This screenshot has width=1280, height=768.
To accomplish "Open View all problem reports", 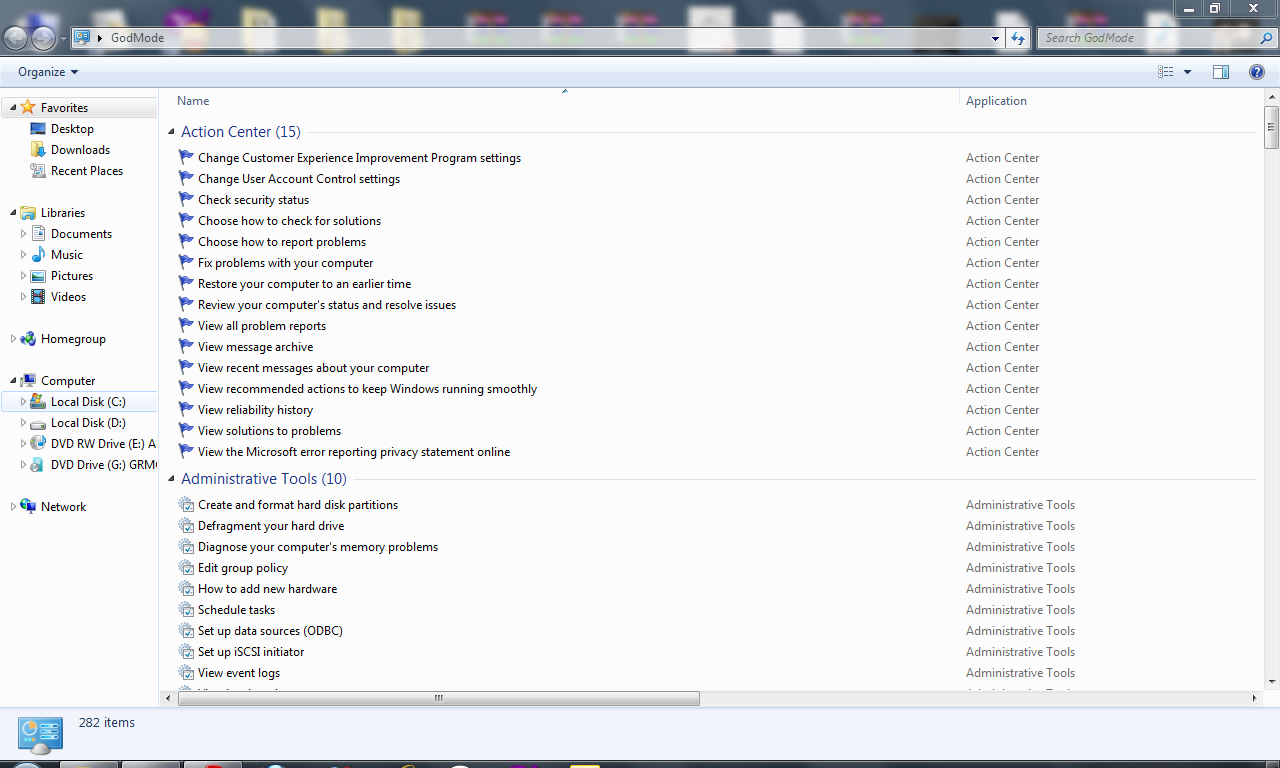I will (262, 326).
